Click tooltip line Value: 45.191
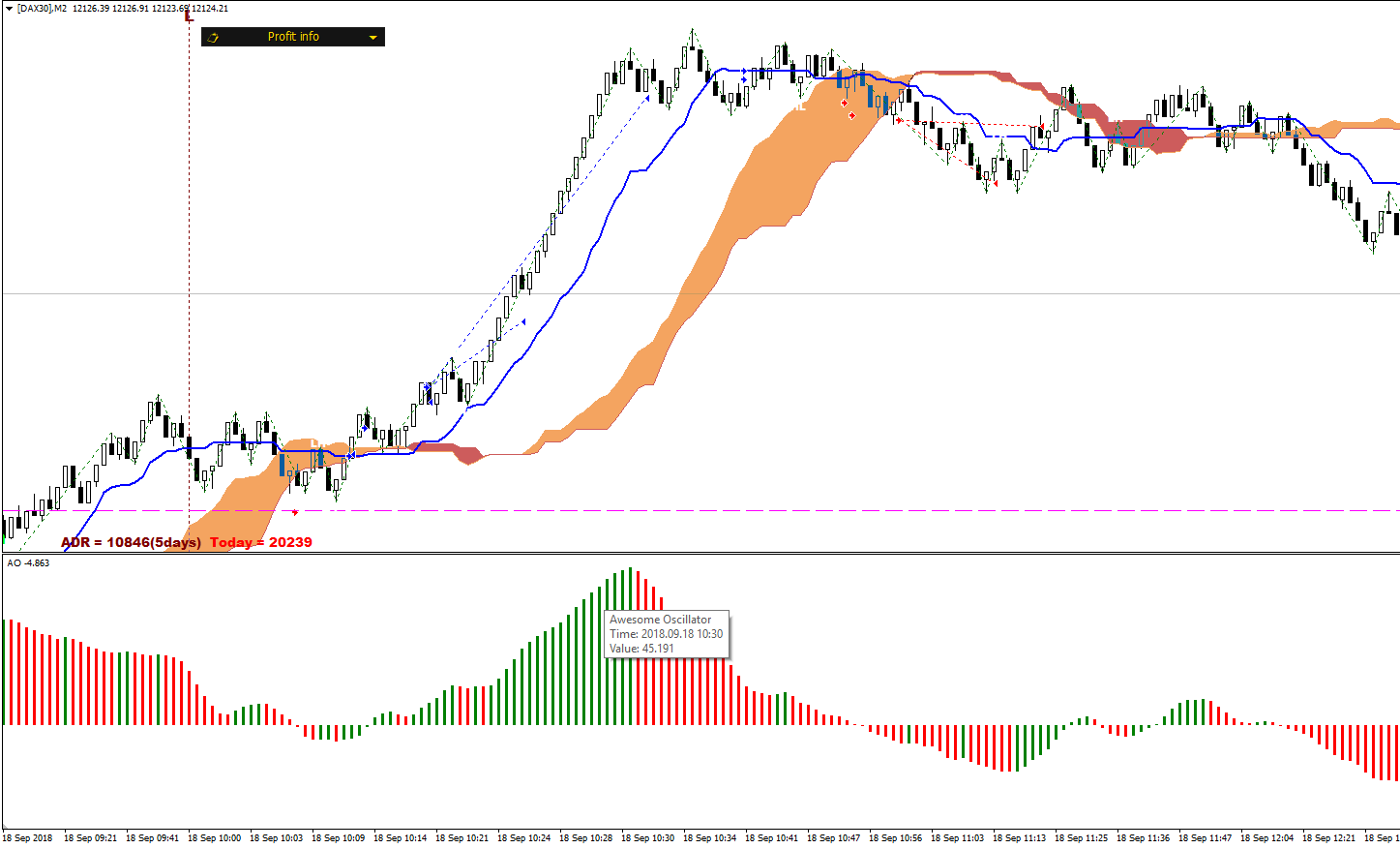This screenshot has height=849, width=1400. [641, 649]
